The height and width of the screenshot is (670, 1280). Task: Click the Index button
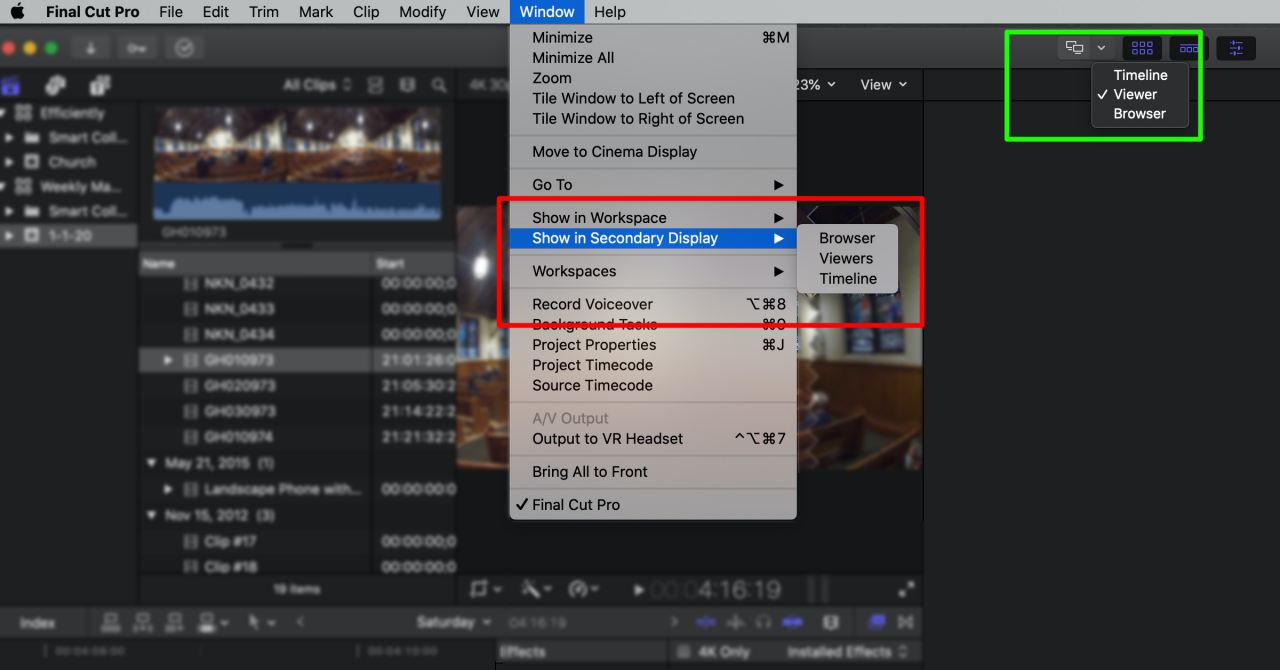point(37,623)
